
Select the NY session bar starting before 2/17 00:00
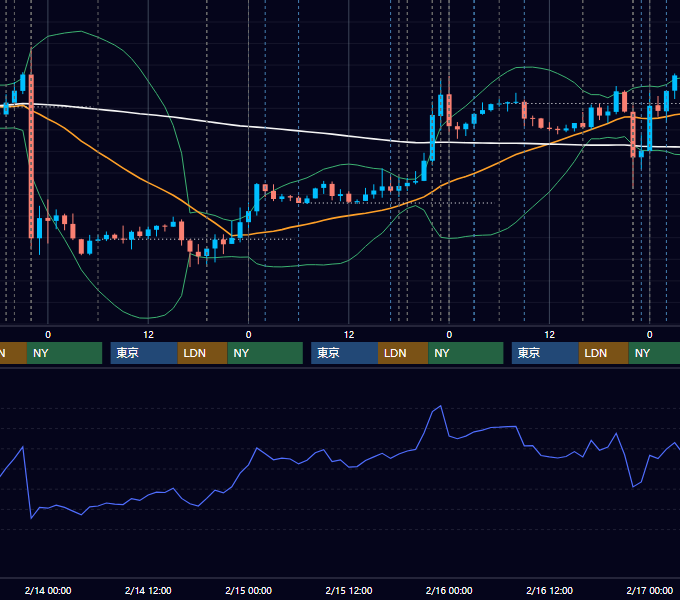point(654,353)
